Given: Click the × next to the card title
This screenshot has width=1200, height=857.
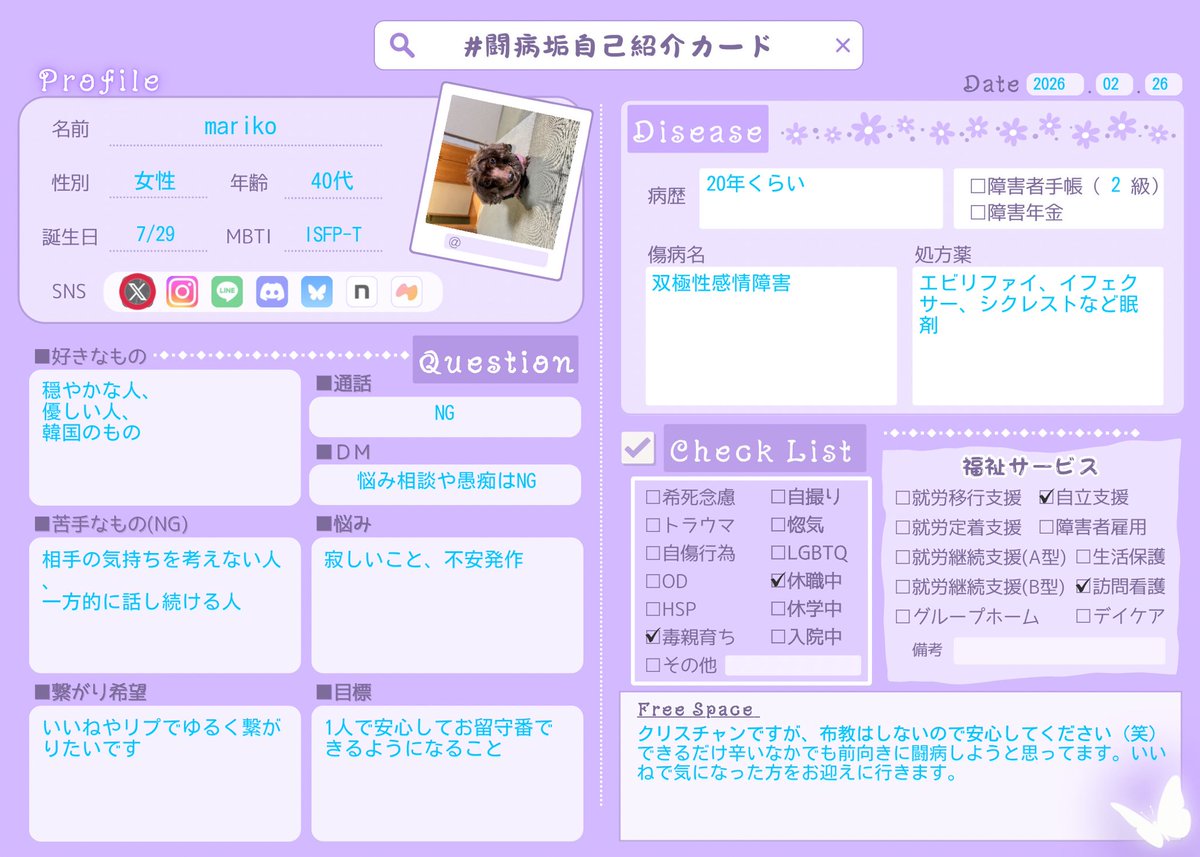Looking at the screenshot, I should 843,45.
